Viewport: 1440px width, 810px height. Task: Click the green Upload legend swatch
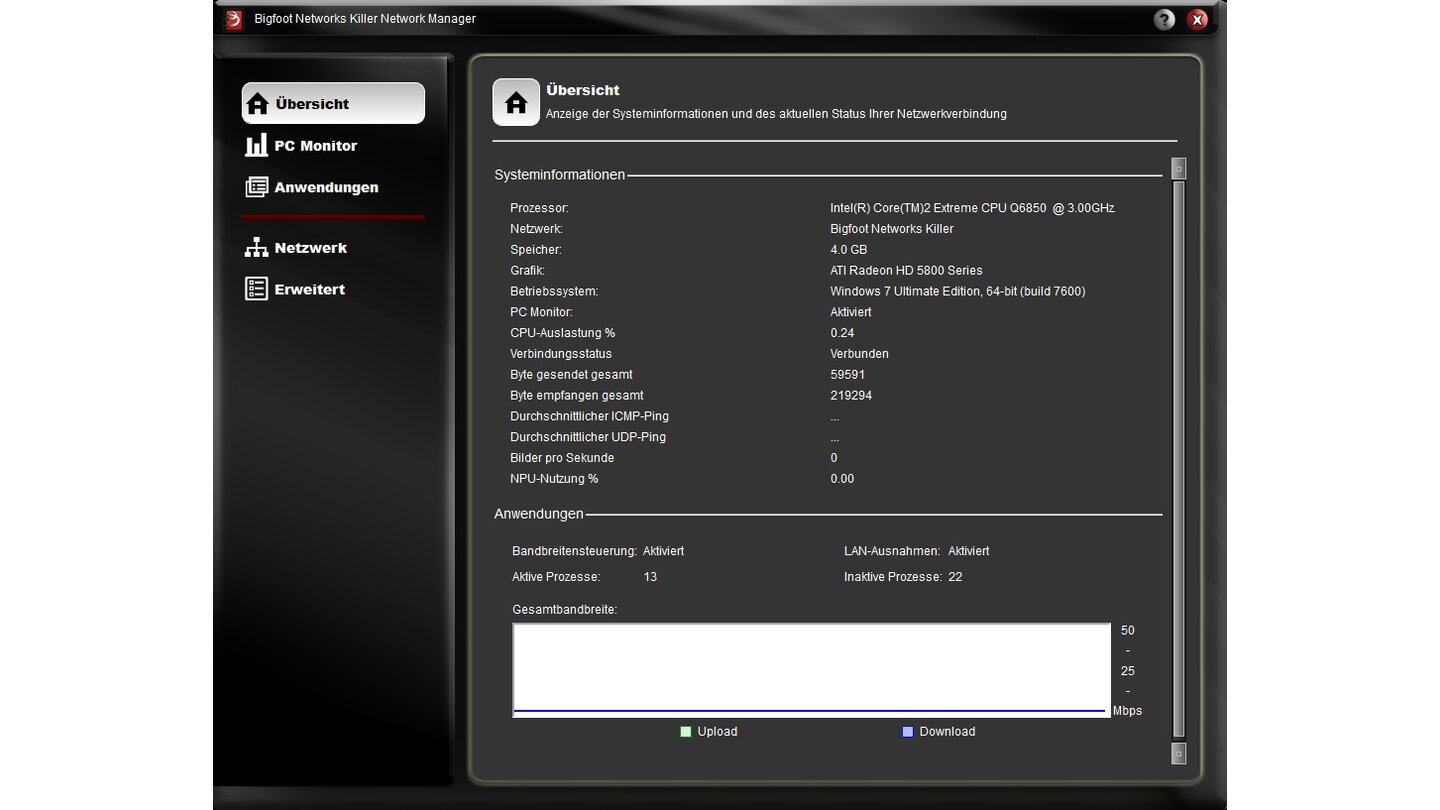tap(685, 732)
